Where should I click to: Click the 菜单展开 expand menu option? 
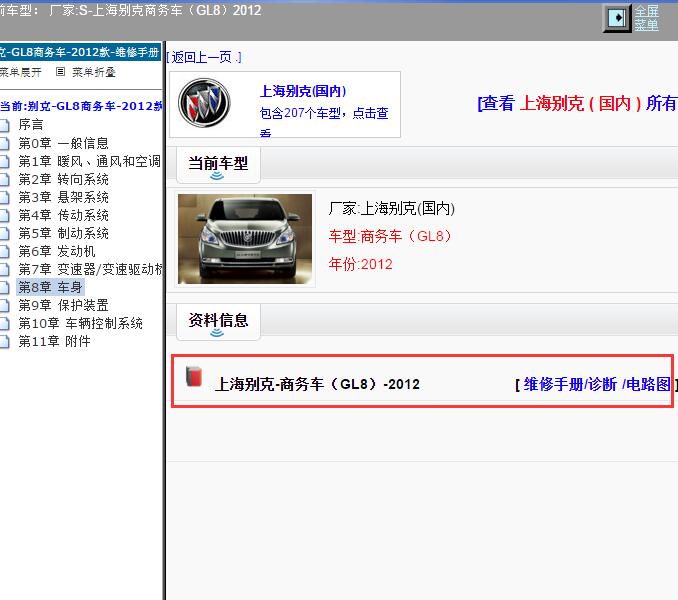(x=21, y=72)
